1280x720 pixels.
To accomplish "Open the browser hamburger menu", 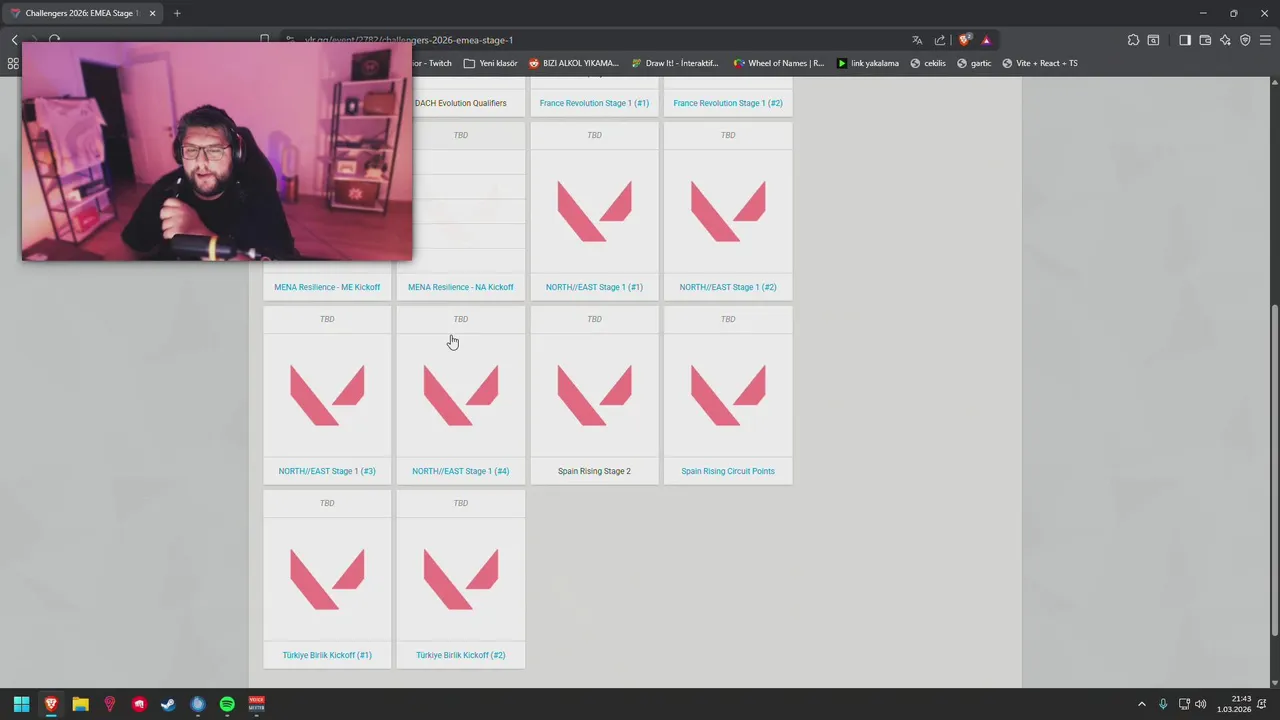I will 1265,40.
